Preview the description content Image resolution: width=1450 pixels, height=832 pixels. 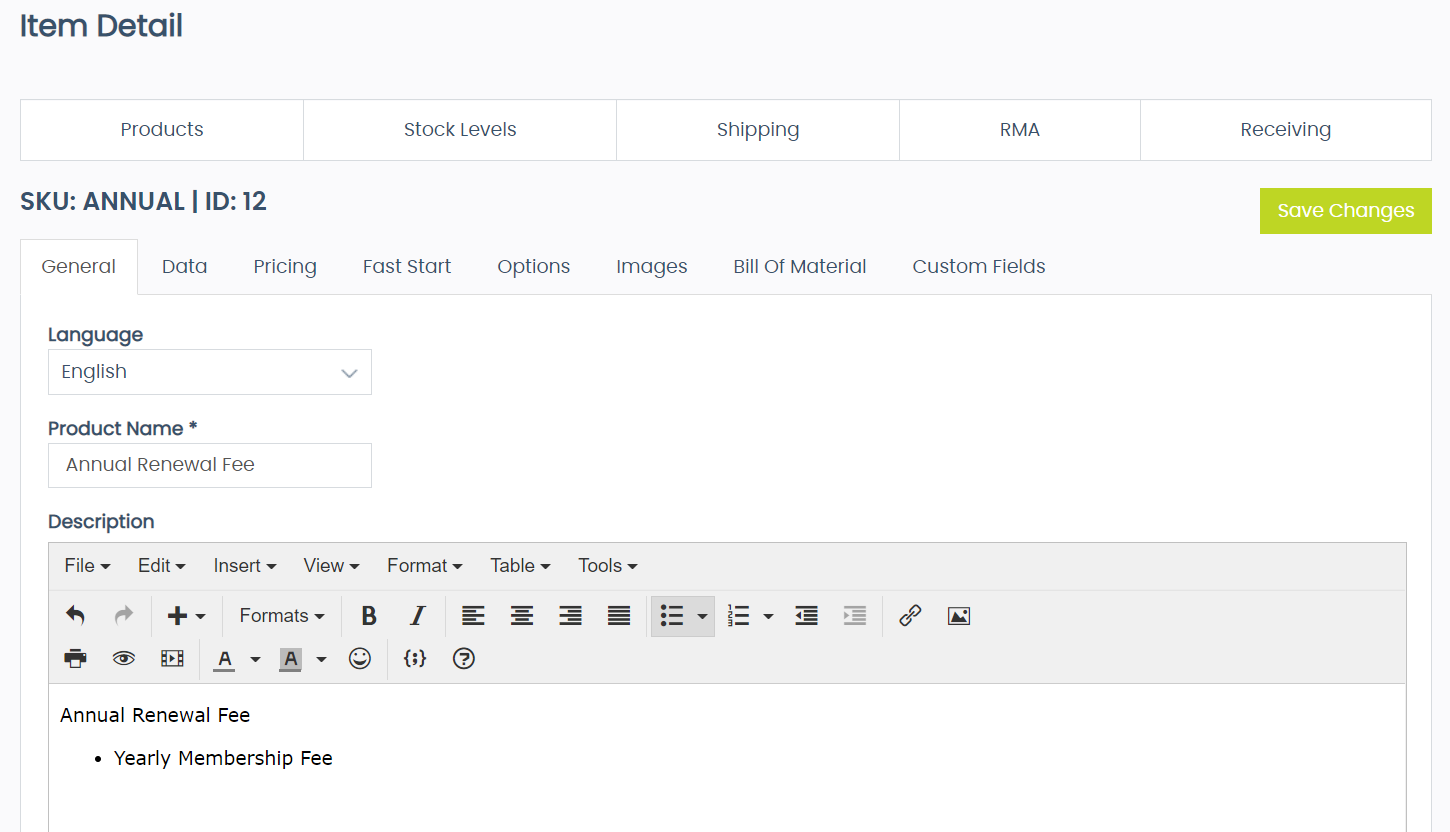click(123, 658)
